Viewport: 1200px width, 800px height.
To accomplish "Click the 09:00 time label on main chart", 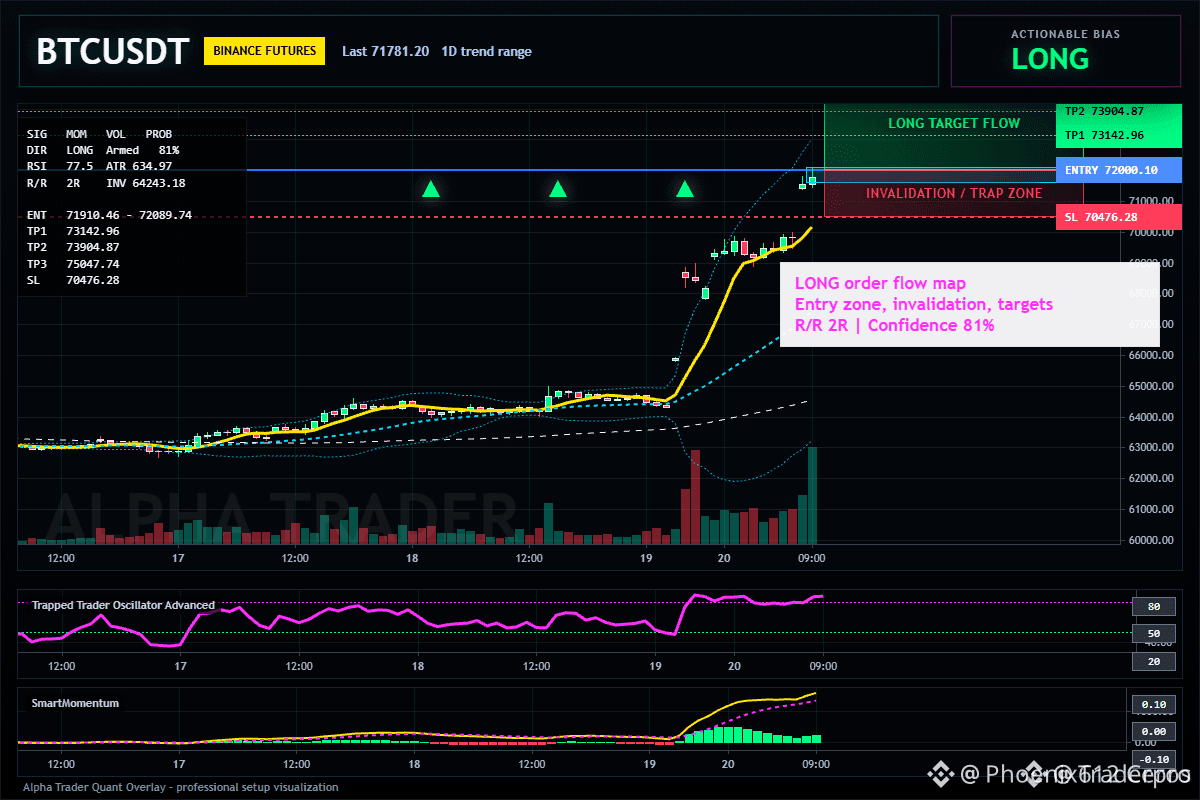I will (811, 557).
